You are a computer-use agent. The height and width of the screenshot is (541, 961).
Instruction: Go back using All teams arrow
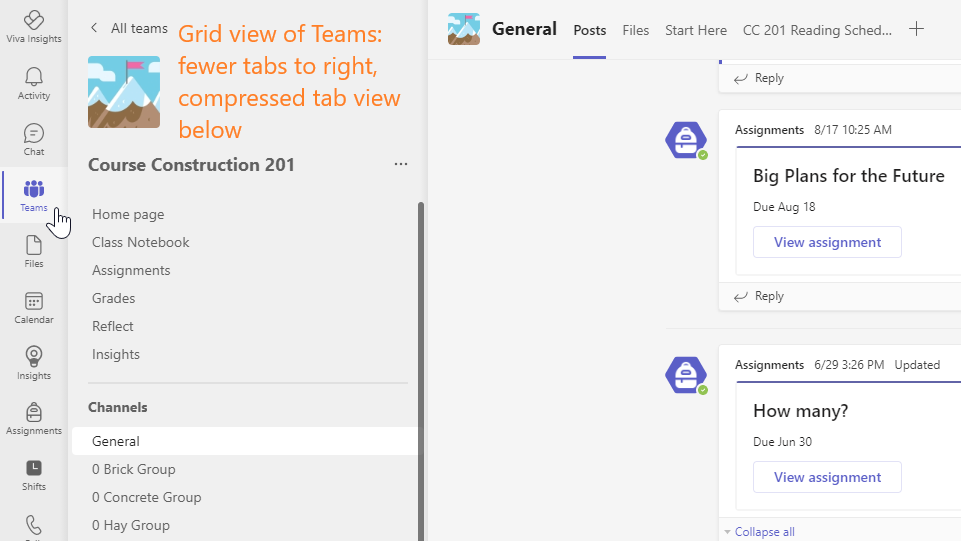[94, 28]
